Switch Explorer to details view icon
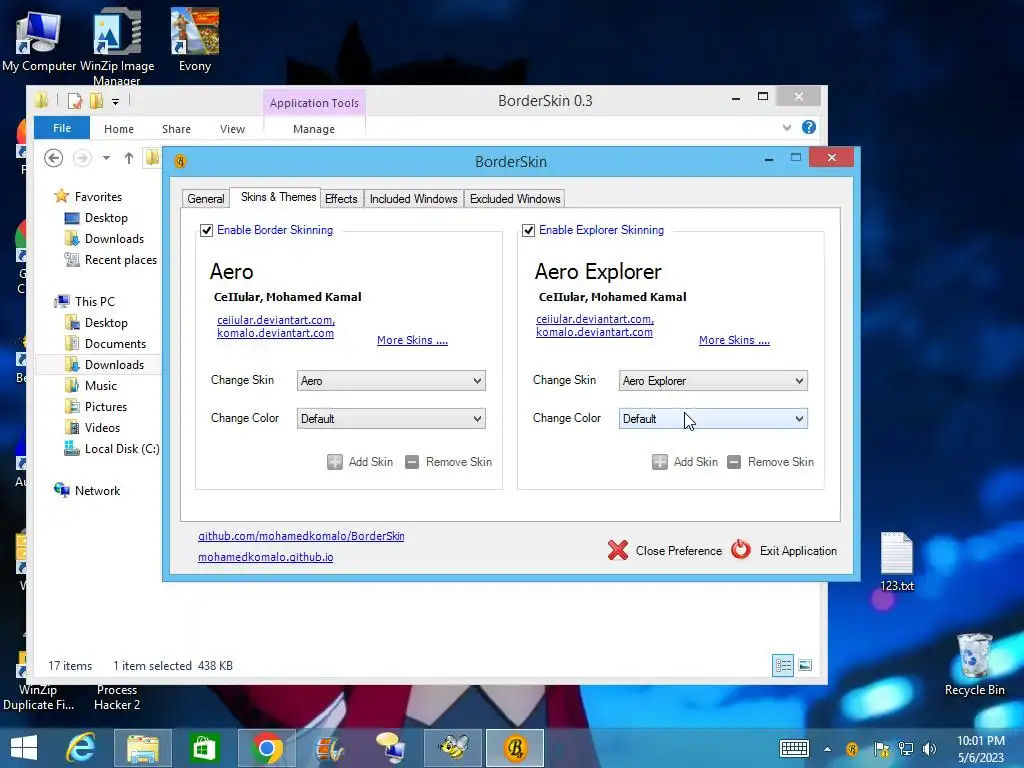 click(783, 665)
